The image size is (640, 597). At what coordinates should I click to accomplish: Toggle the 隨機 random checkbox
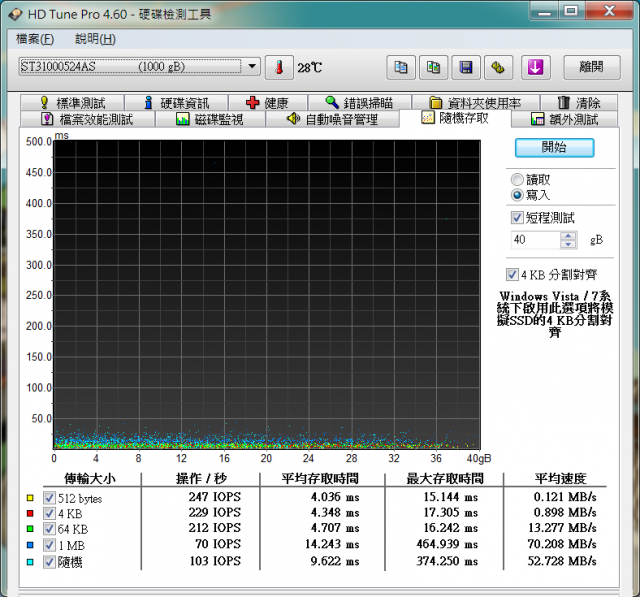49,562
